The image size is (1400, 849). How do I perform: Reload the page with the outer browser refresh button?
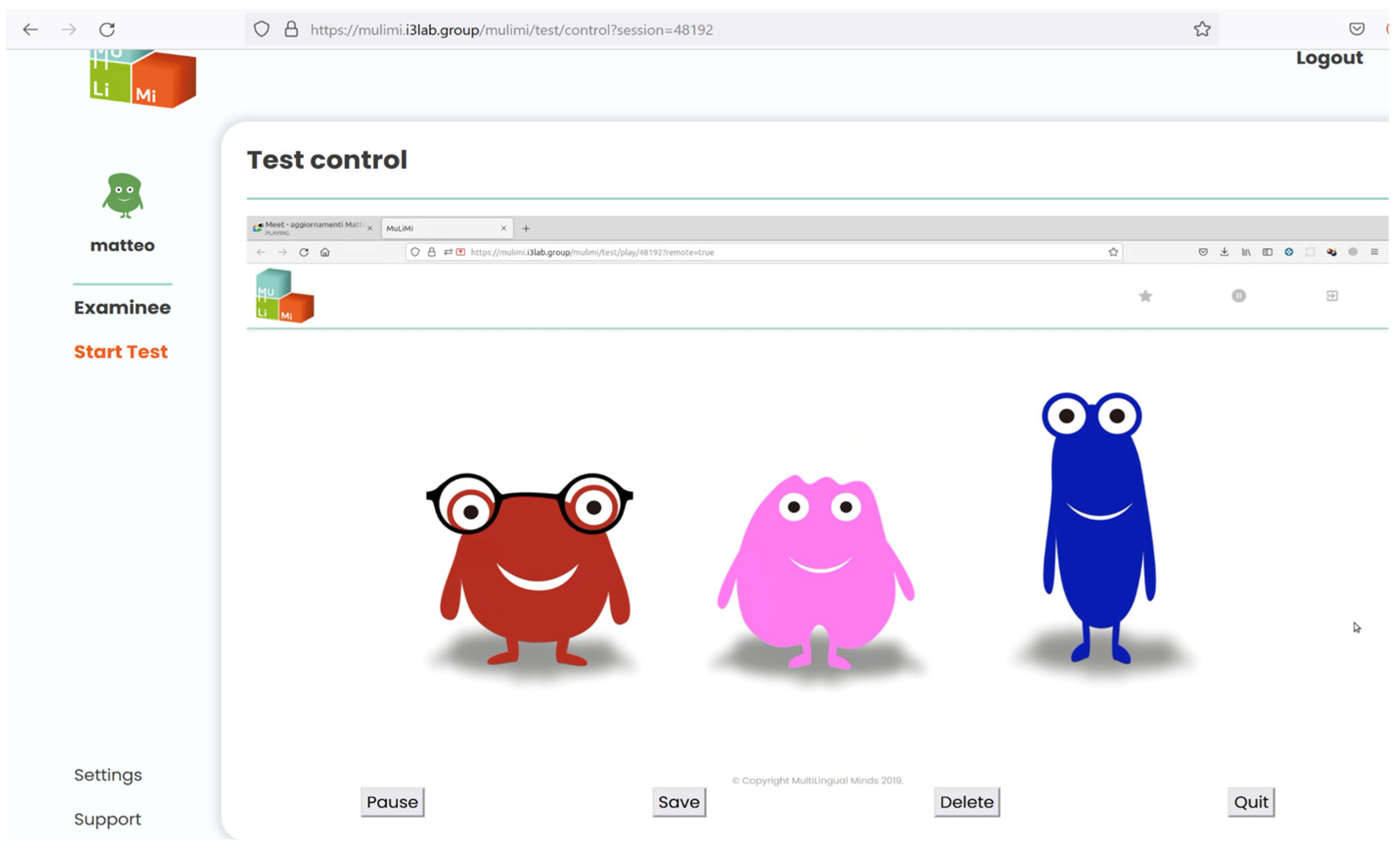(107, 29)
